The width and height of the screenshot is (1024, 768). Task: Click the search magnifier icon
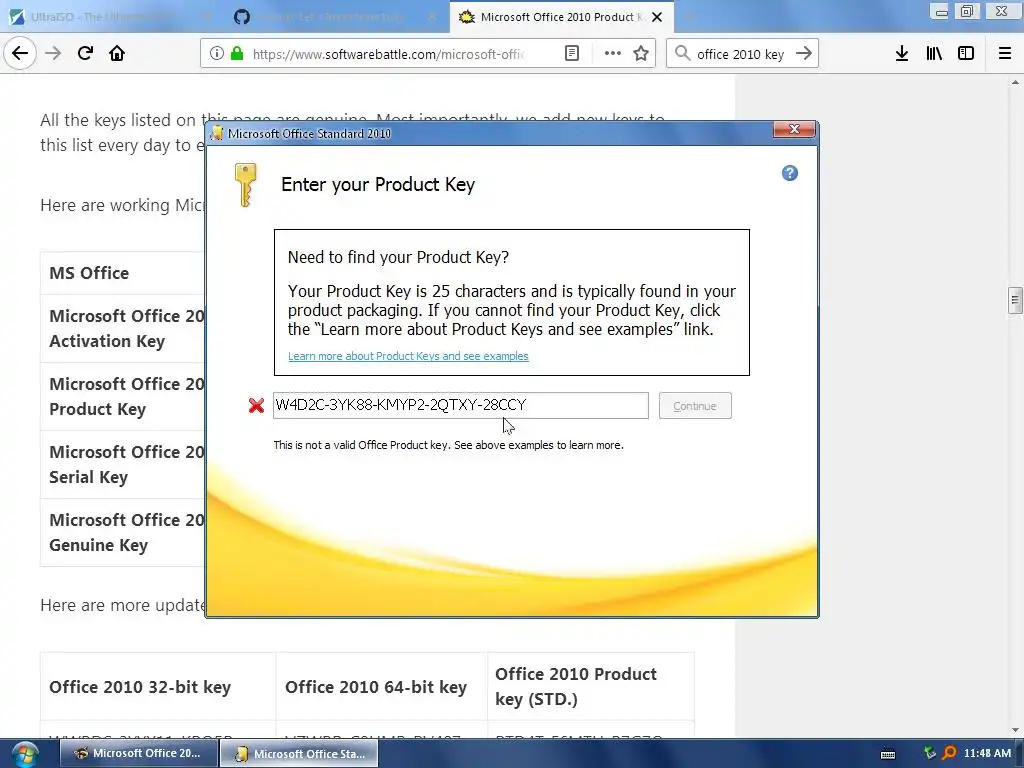click(x=682, y=54)
